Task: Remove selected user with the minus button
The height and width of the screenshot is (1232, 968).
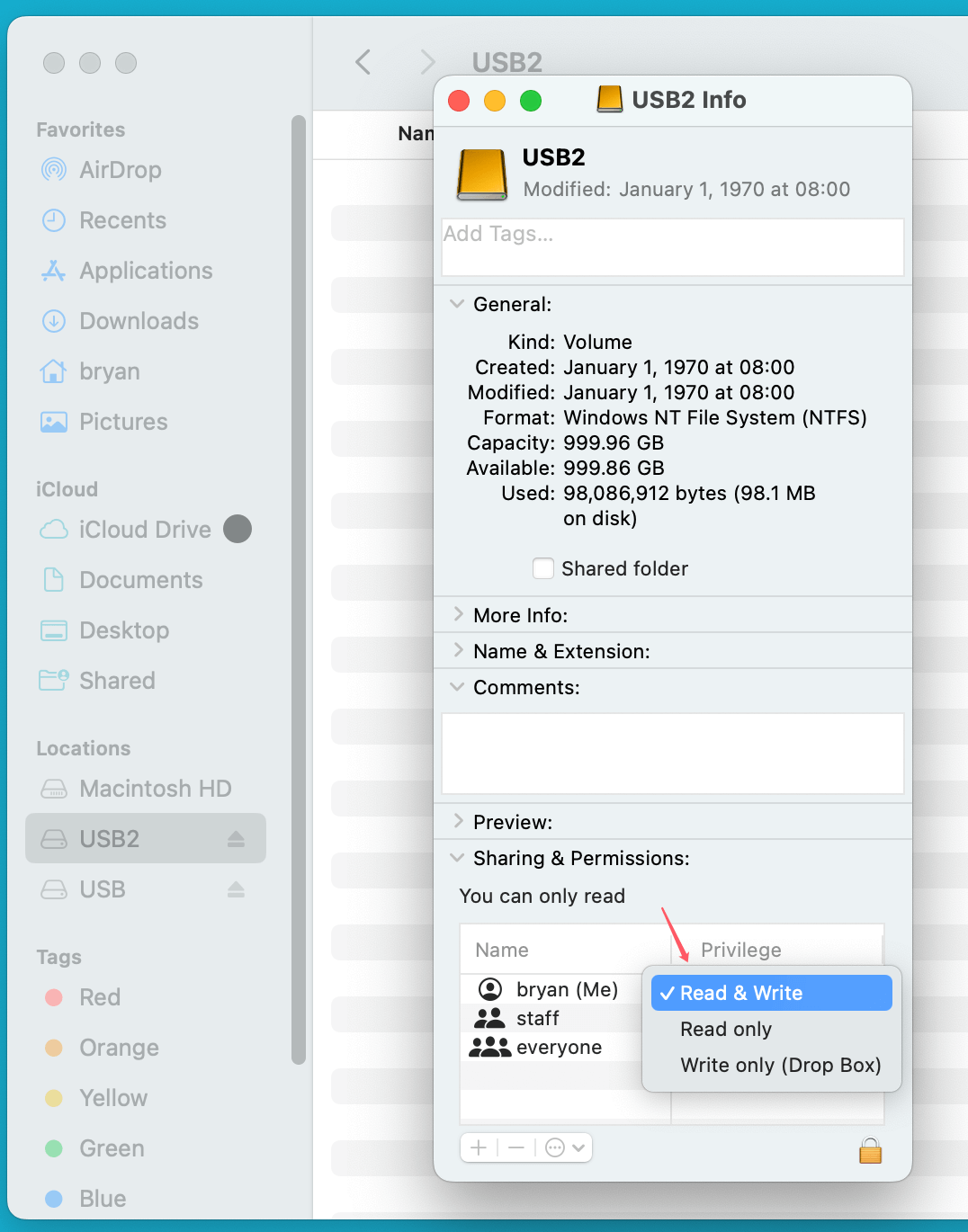Action: click(515, 1147)
